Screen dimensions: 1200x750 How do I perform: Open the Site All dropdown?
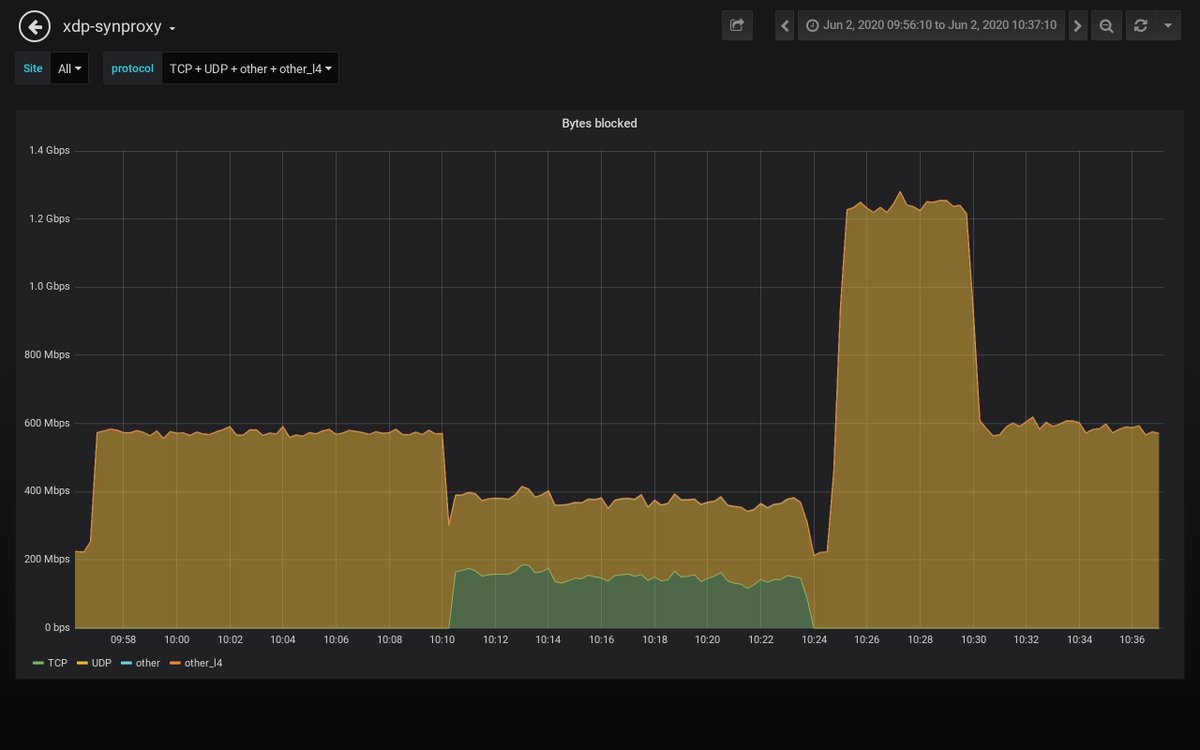(x=68, y=68)
